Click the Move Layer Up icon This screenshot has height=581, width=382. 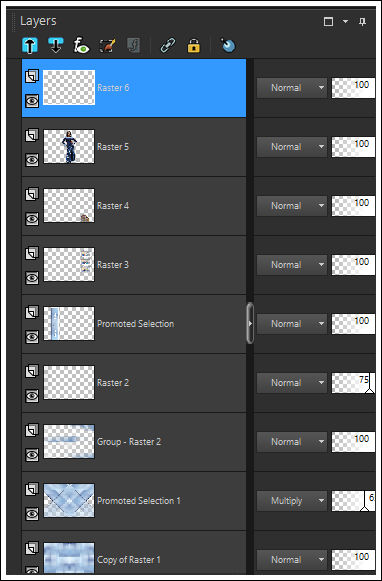click(30, 46)
